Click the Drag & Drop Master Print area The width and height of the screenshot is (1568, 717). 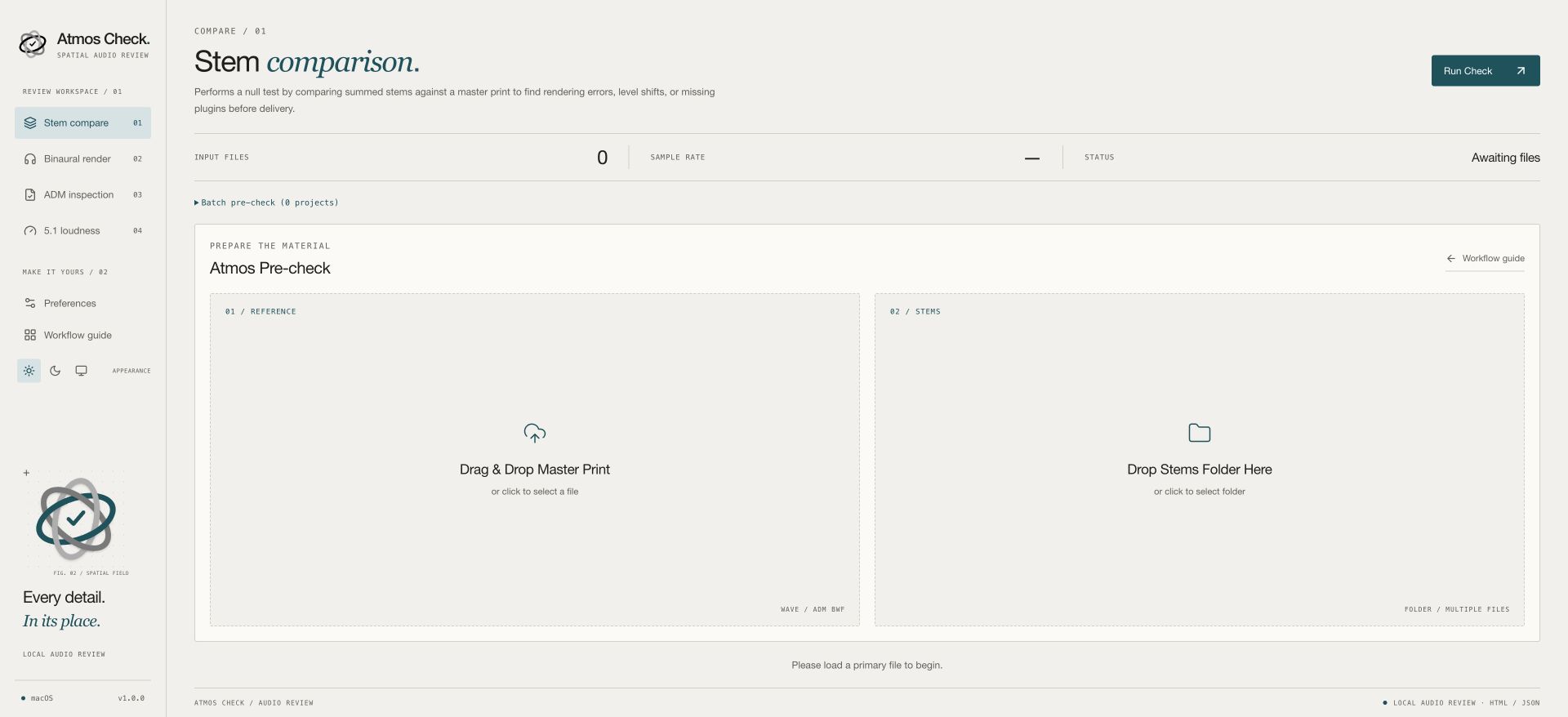535,460
